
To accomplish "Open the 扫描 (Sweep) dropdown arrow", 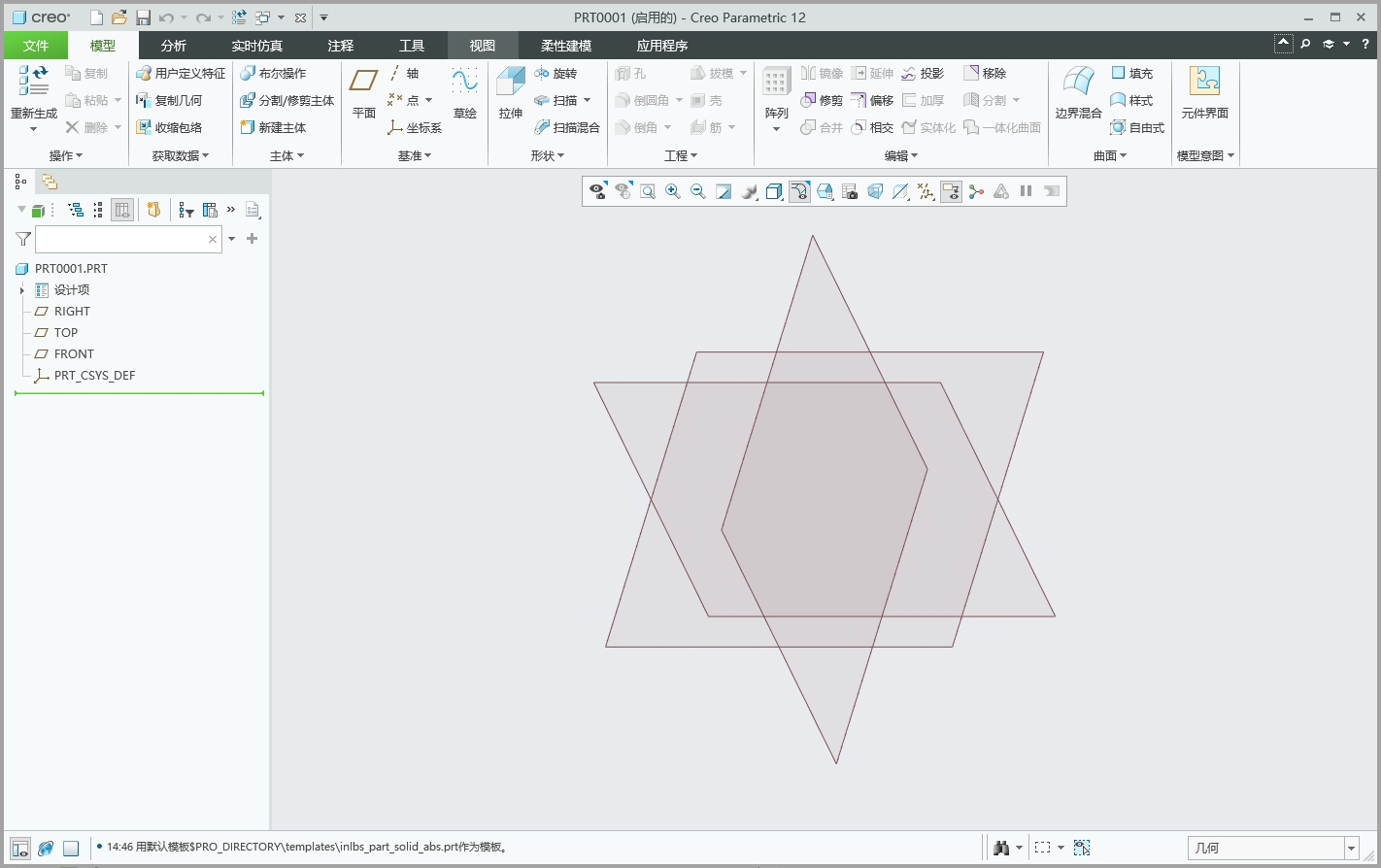I will [x=589, y=100].
